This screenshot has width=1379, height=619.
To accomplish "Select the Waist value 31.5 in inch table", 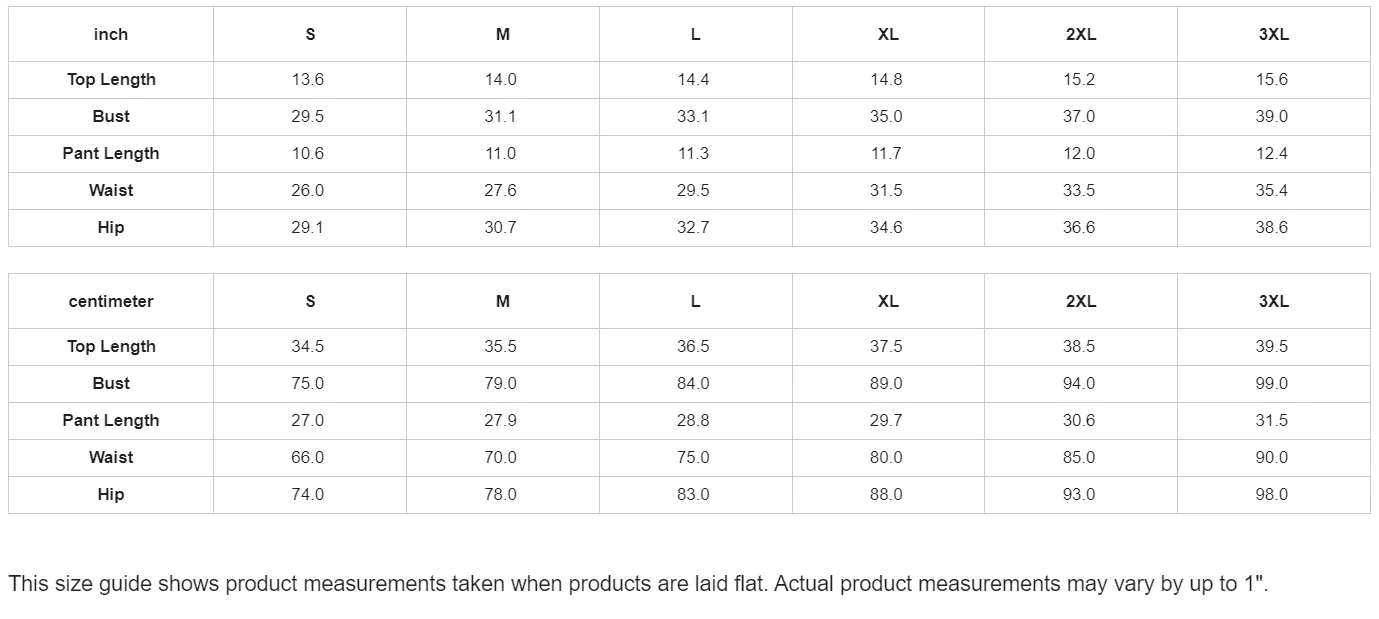I will point(886,191).
